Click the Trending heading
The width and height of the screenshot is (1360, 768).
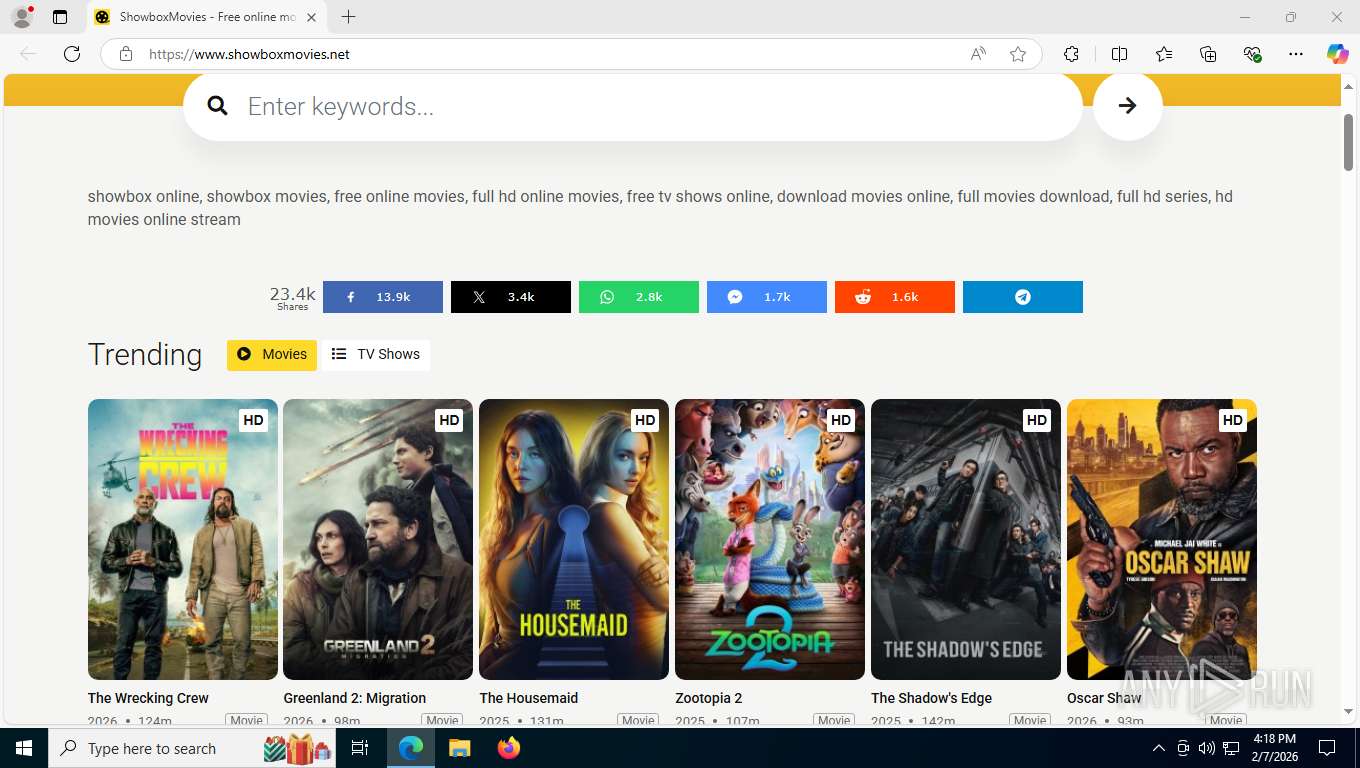145,354
